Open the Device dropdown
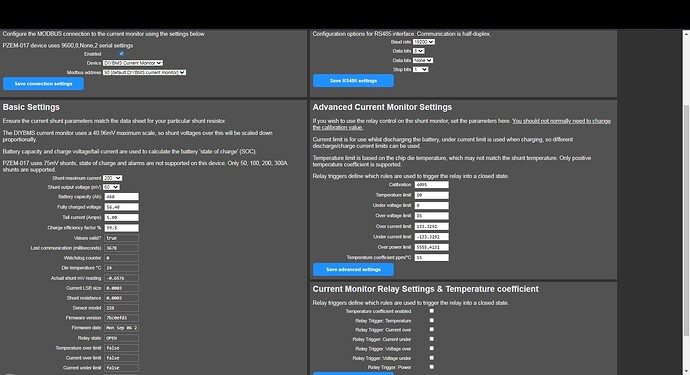 pyautogui.click(x=133, y=63)
